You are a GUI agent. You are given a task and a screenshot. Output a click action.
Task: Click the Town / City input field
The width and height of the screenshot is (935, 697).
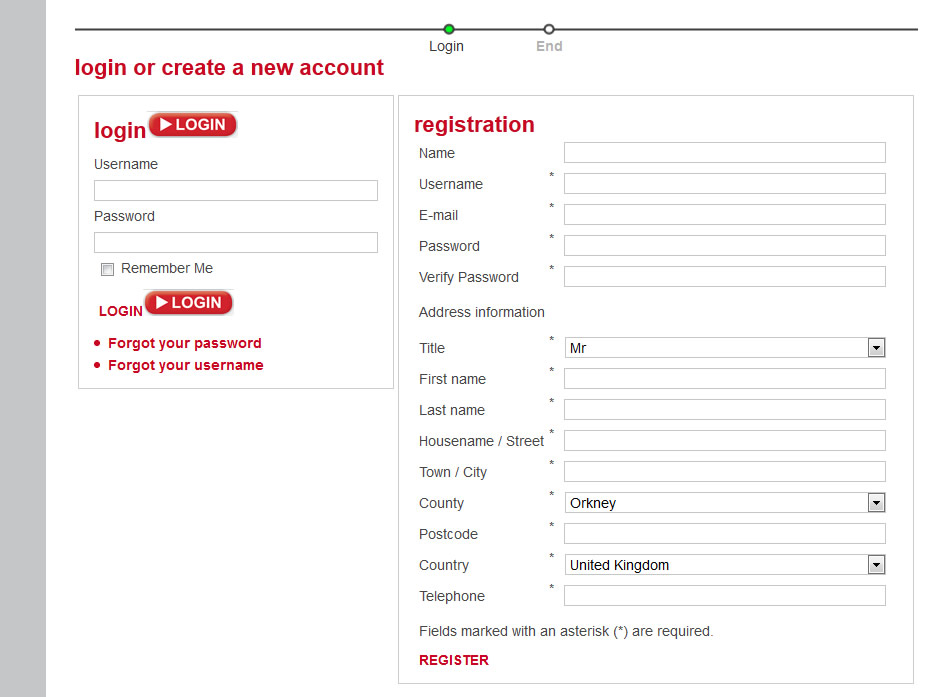point(725,472)
